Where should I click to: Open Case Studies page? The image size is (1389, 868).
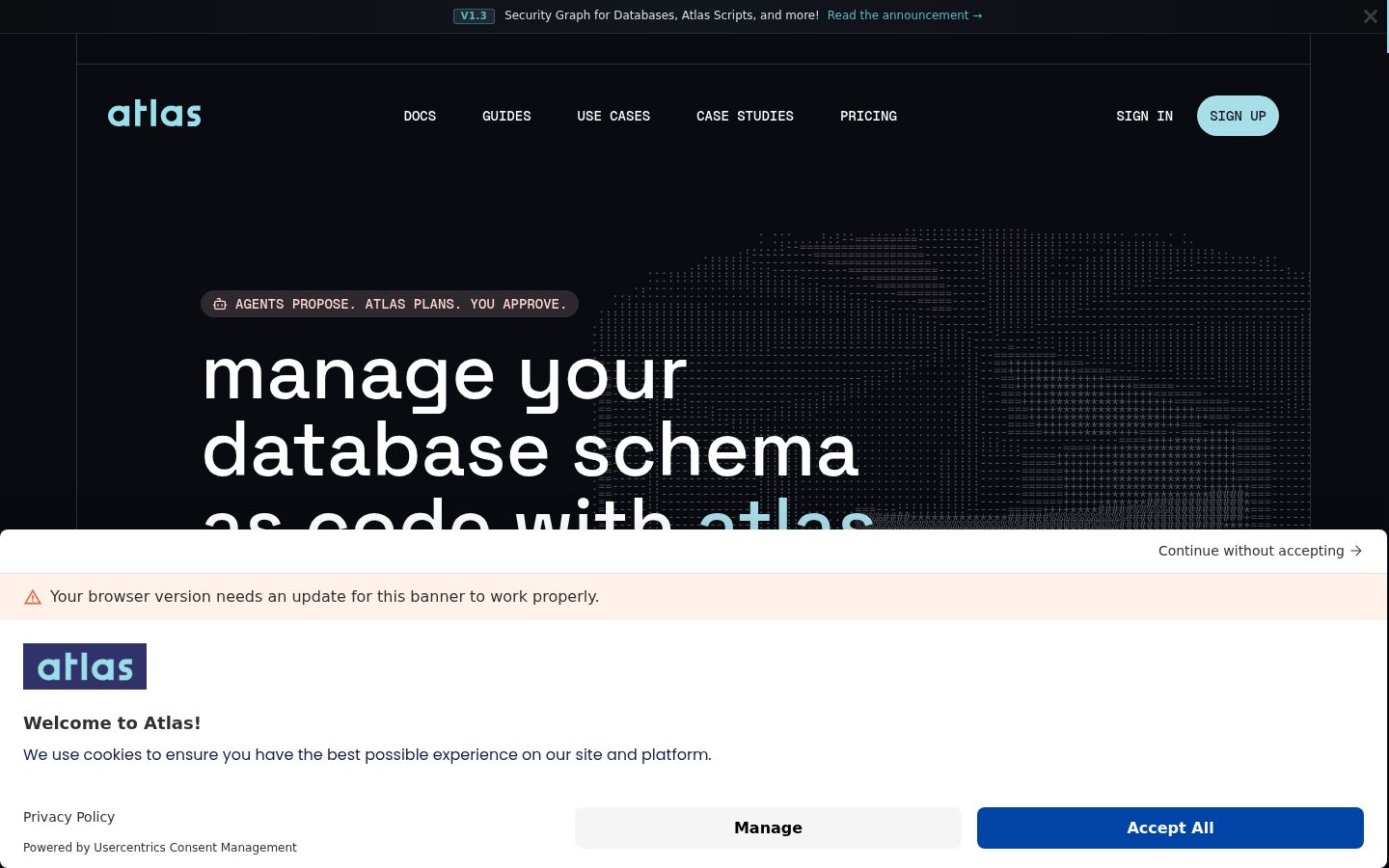[745, 116]
